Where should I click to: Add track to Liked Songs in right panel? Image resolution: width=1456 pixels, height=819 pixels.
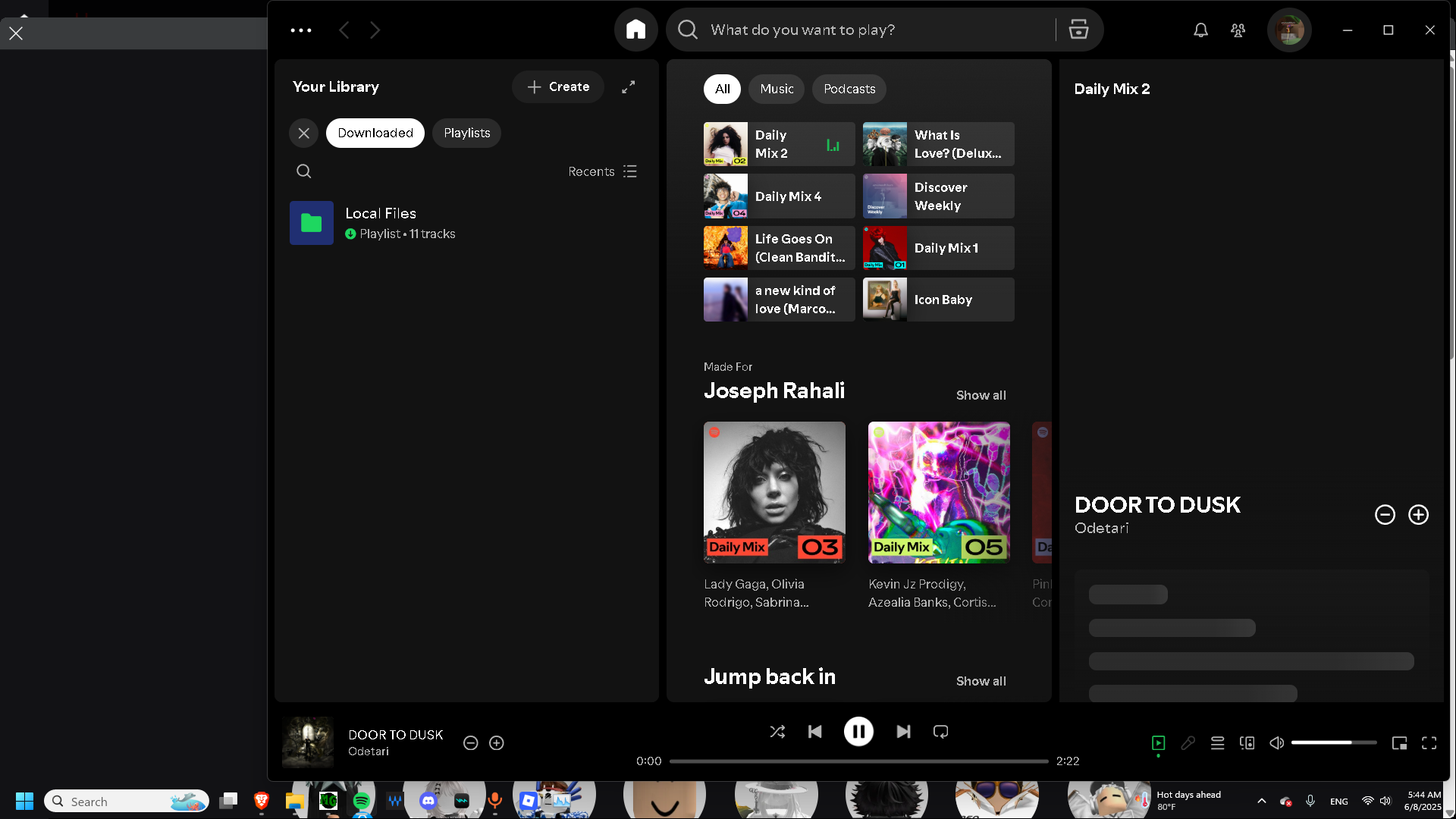tap(1418, 515)
